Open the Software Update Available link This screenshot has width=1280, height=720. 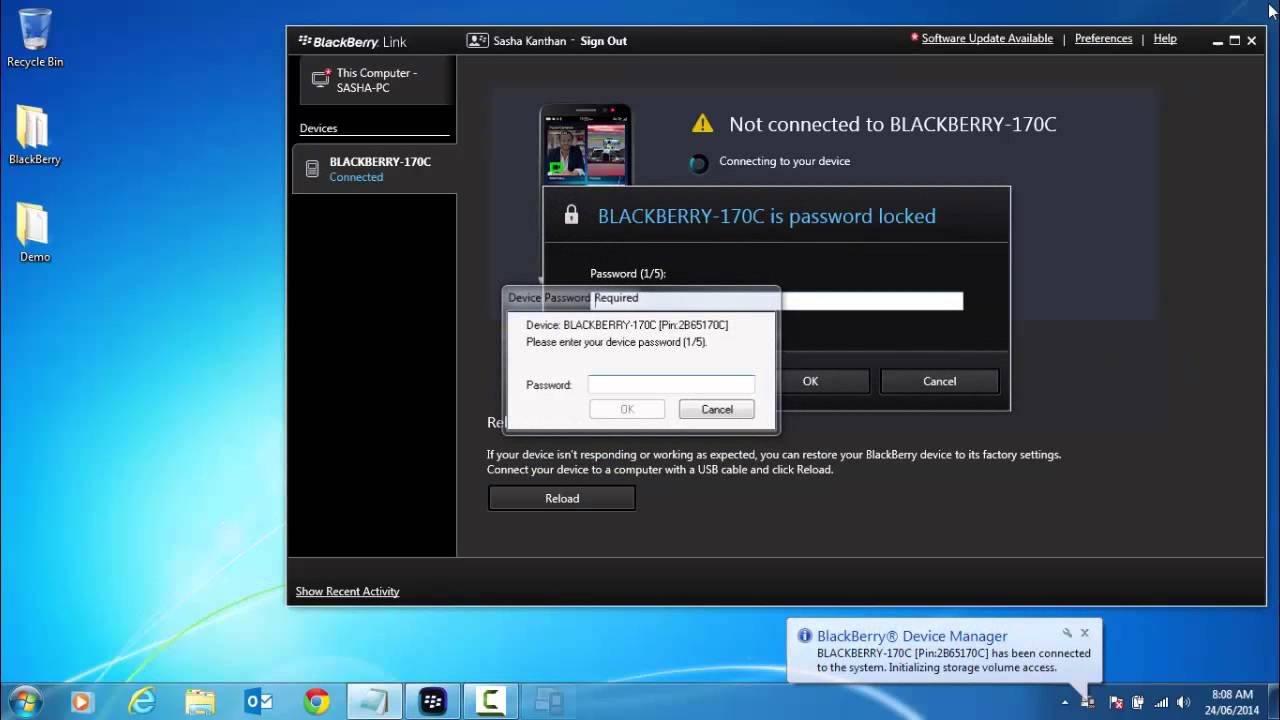987,39
